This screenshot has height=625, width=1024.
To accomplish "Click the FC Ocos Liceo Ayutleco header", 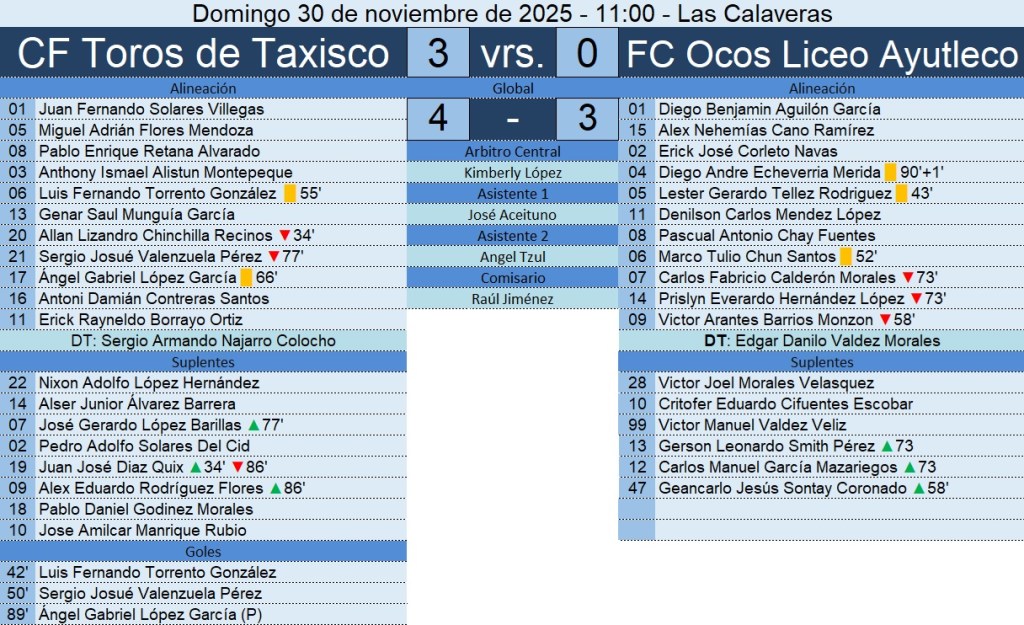I will [821, 54].
